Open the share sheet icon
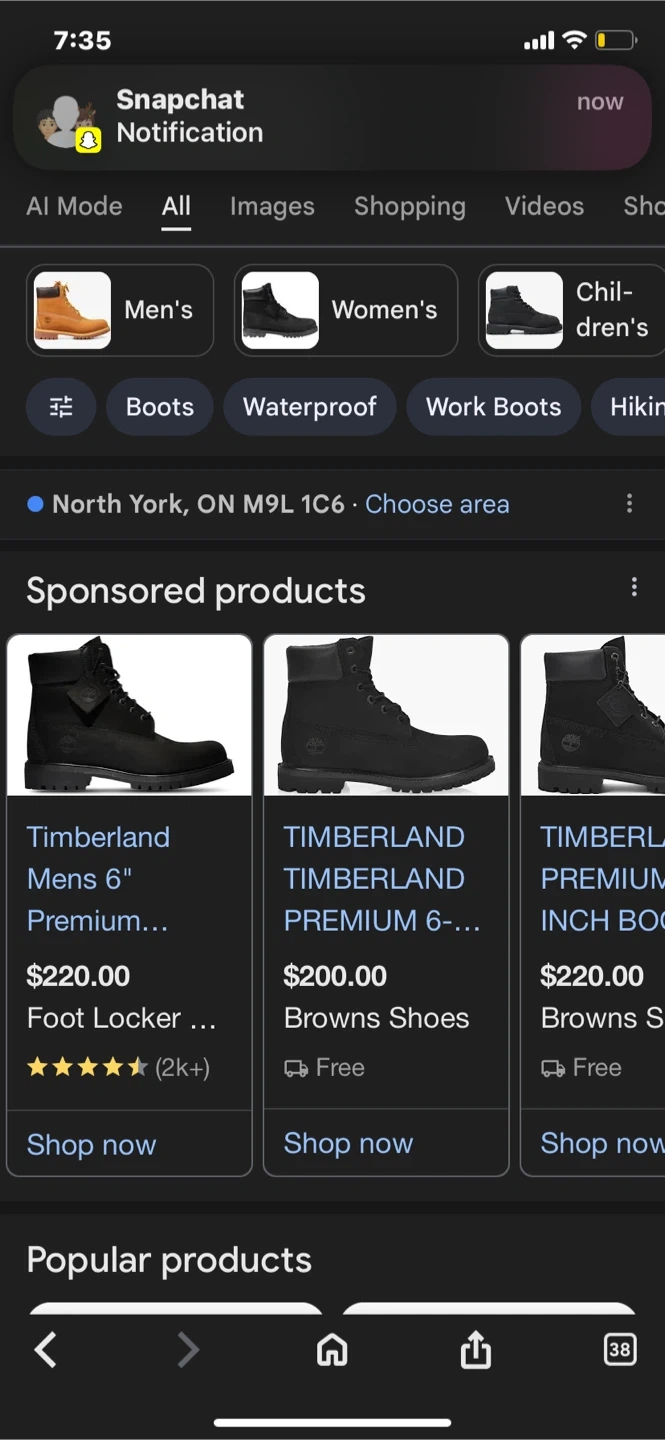The image size is (665, 1440). pyautogui.click(x=476, y=1351)
